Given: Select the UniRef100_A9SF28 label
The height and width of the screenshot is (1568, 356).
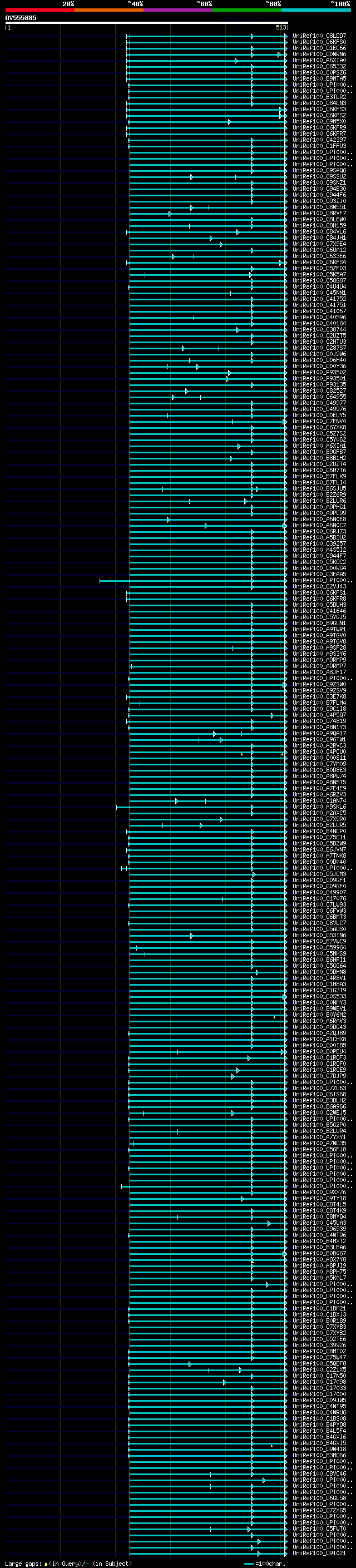Looking at the screenshot, I should (319, 647).
